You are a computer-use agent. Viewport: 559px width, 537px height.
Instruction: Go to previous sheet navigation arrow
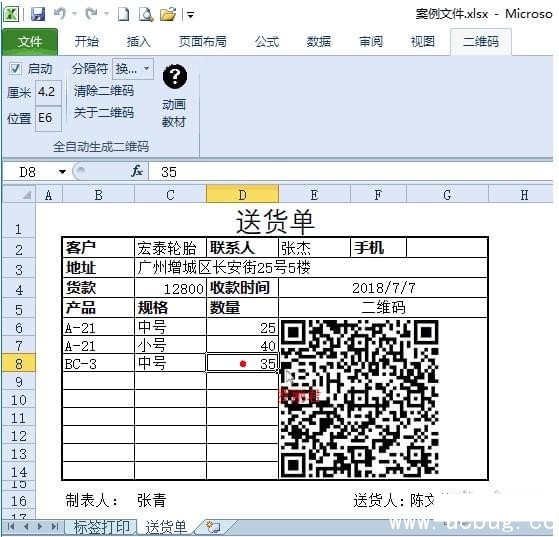point(26,527)
